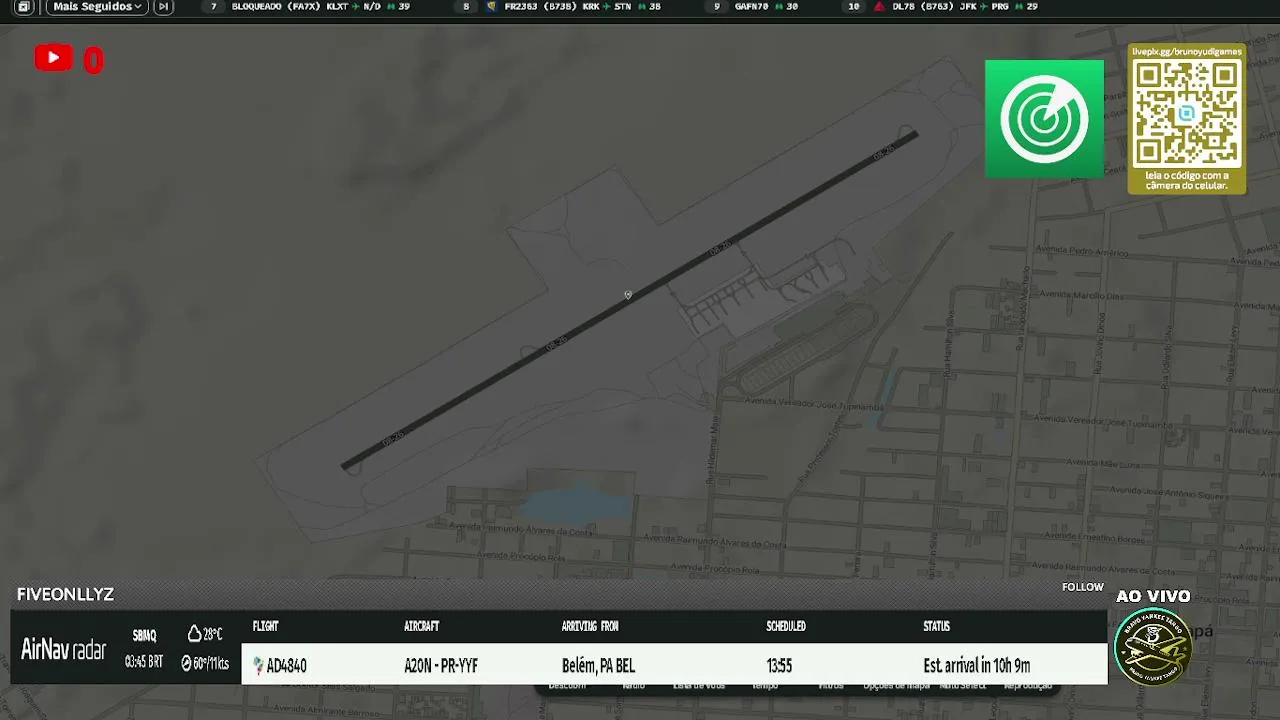Click the airline icon next to AD4840
Viewport: 1280px width, 720px height.
(258, 665)
